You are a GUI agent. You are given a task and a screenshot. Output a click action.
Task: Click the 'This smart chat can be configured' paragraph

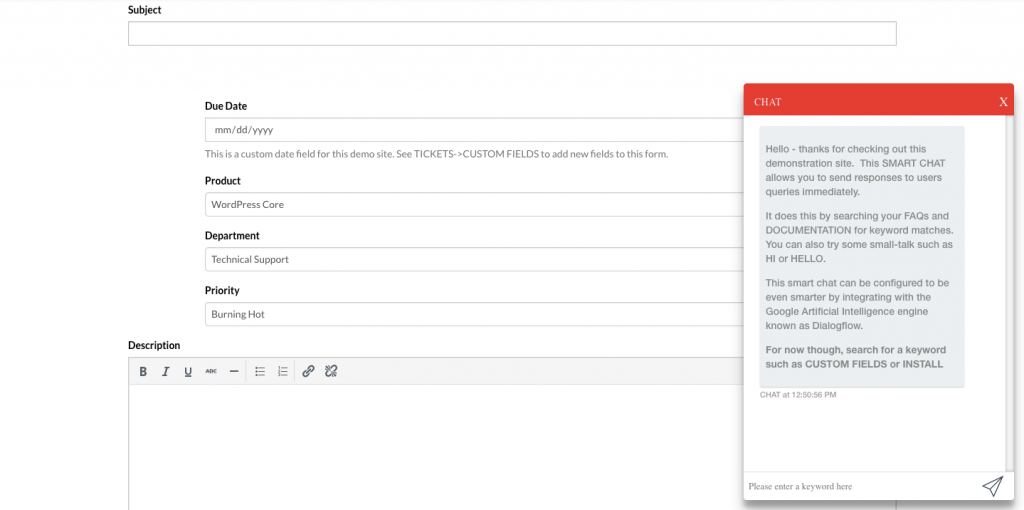856,304
